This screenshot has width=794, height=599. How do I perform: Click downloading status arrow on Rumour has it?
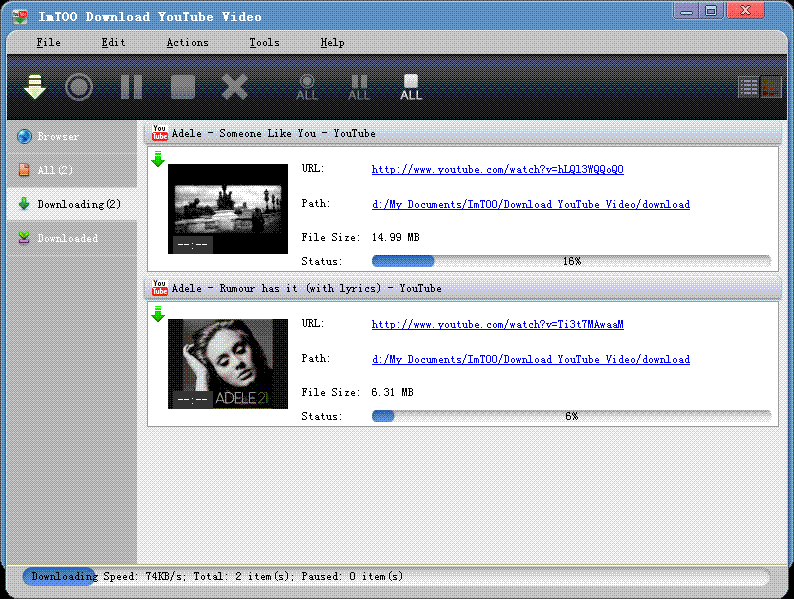(158, 313)
